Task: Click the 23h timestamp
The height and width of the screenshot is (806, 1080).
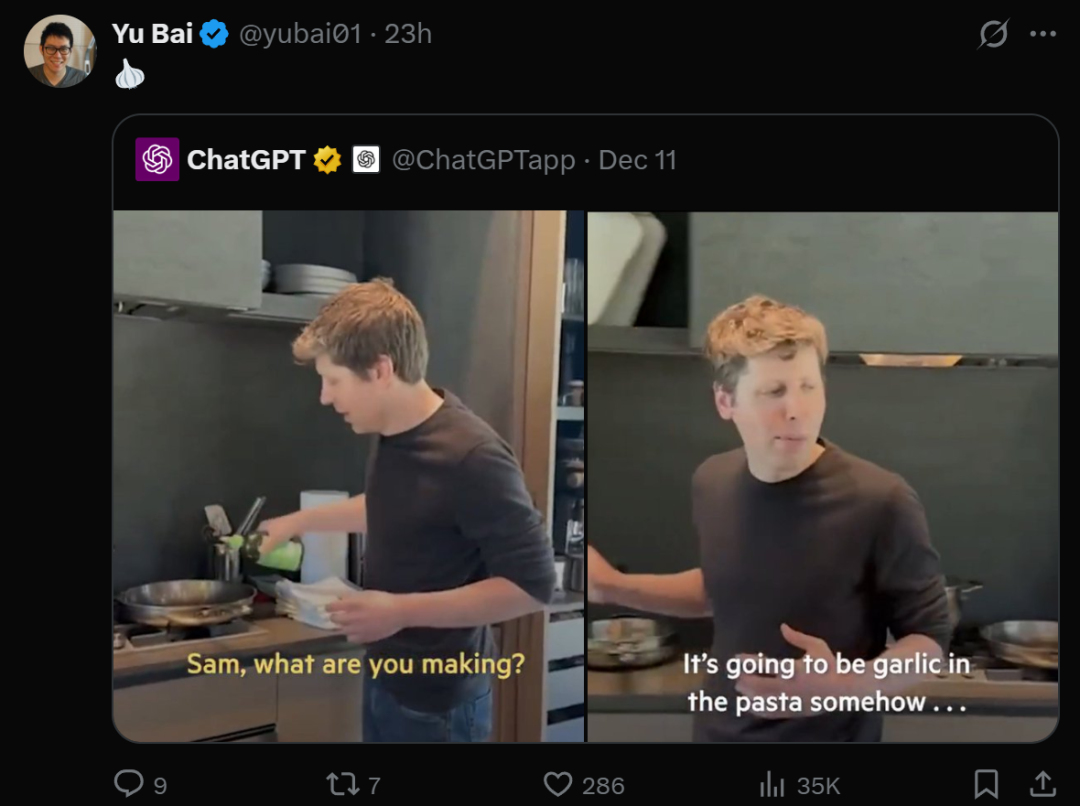Action: pyautogui.click(x=408, y=34)
